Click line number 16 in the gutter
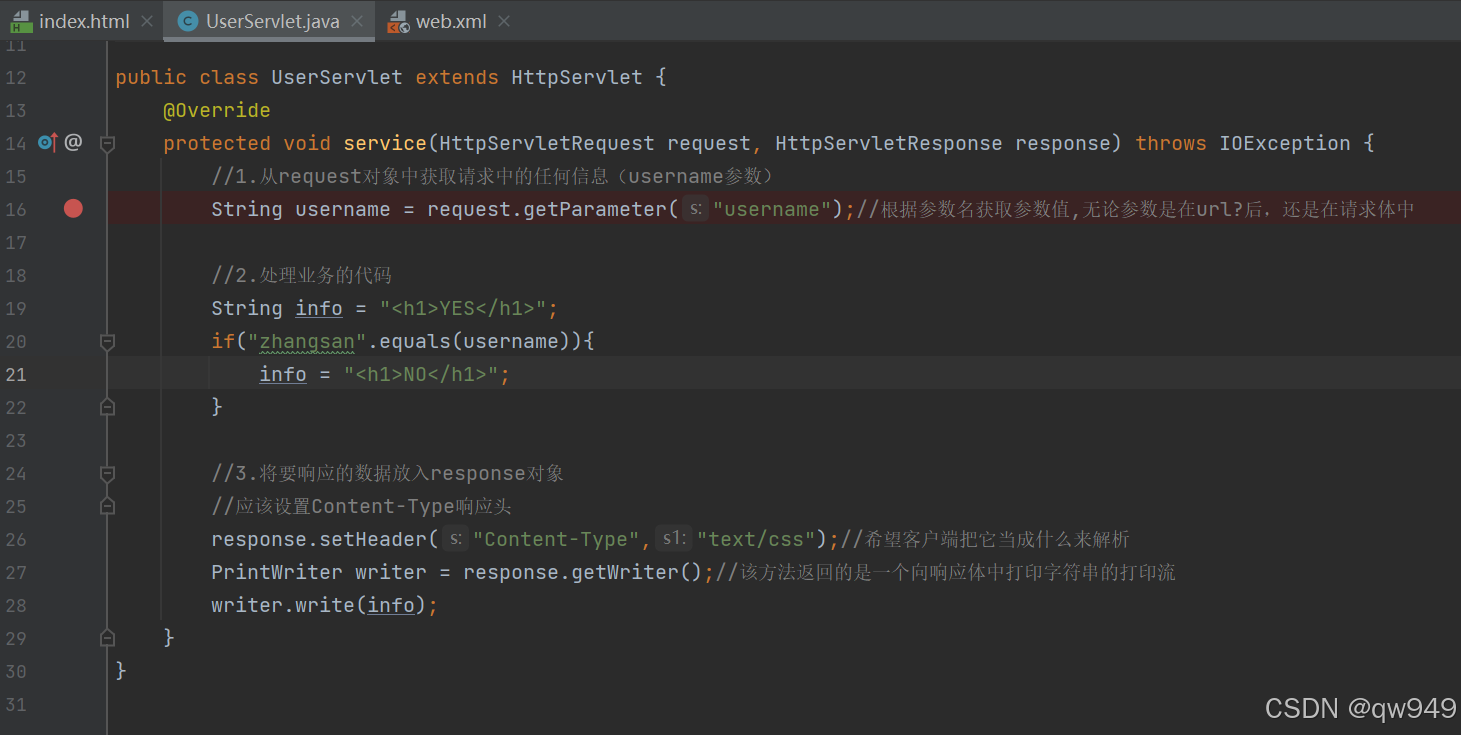Screen dimensions: 1461x735 click(16, 209)
